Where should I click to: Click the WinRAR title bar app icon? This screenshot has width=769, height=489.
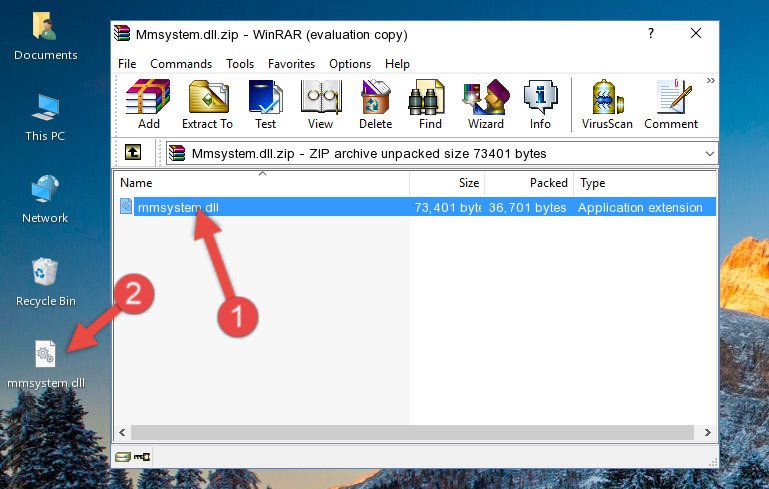click(x=122, y=33)
